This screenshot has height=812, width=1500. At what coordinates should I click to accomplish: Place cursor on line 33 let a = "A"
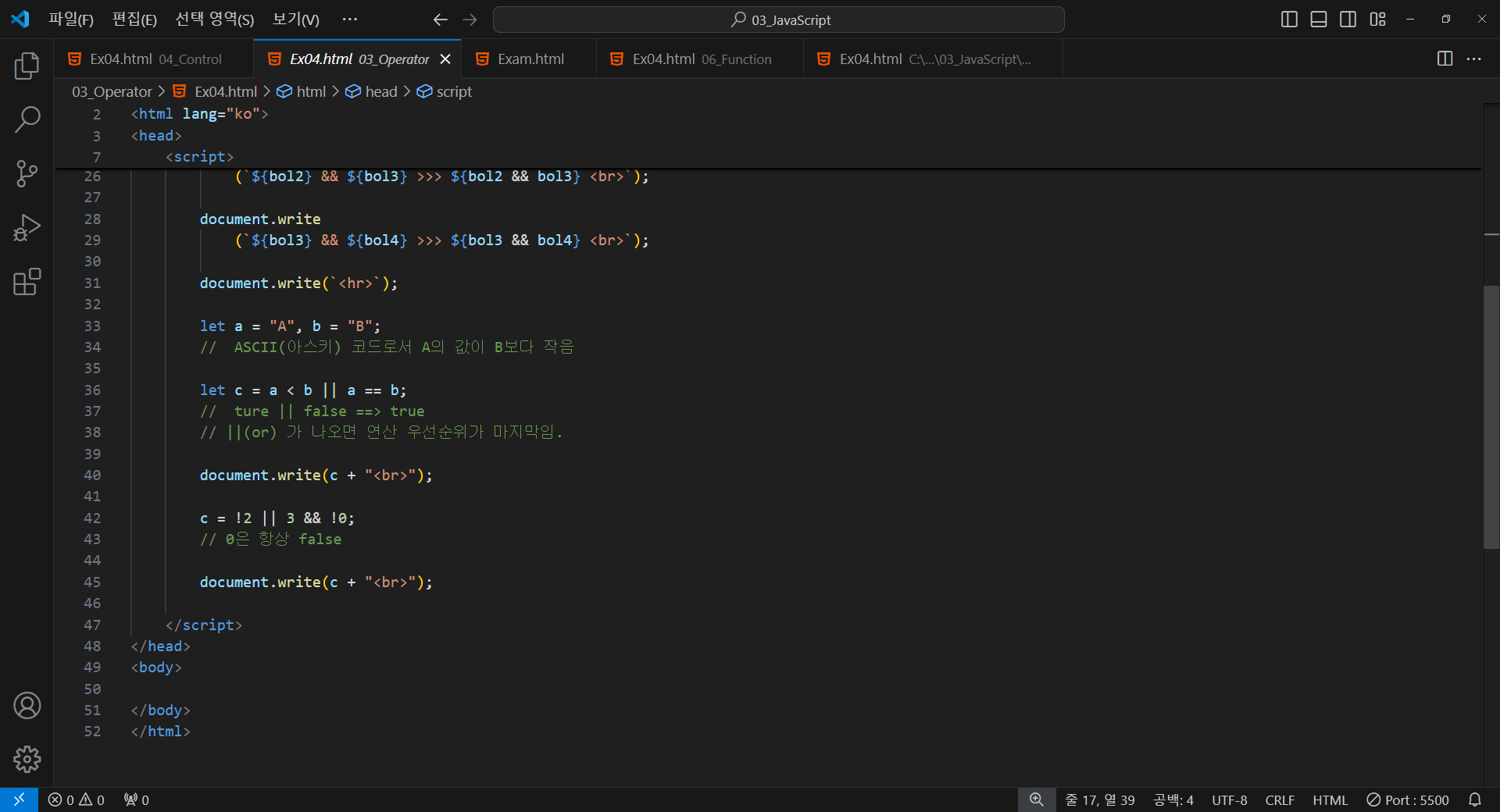tap(290, 326)
